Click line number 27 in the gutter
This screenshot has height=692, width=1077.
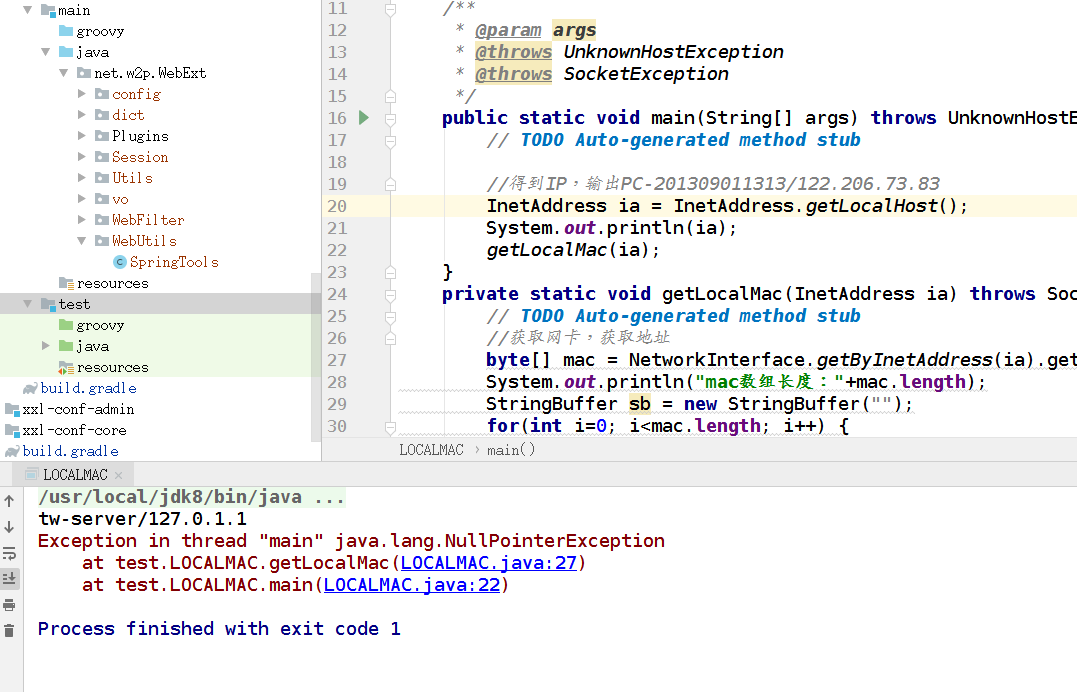tap(337, 360)
